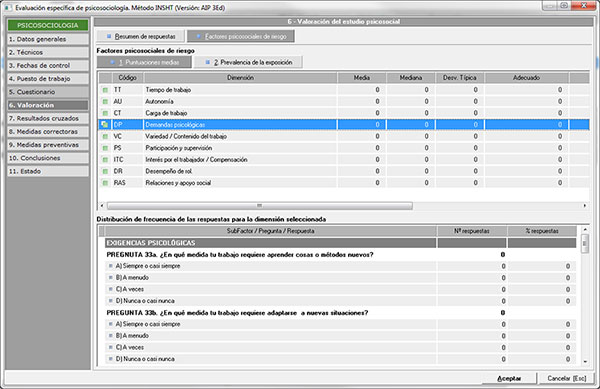Click the icon of the selected DP row
The width and height of the screenshot is (600, 389).
coord(105,125)
